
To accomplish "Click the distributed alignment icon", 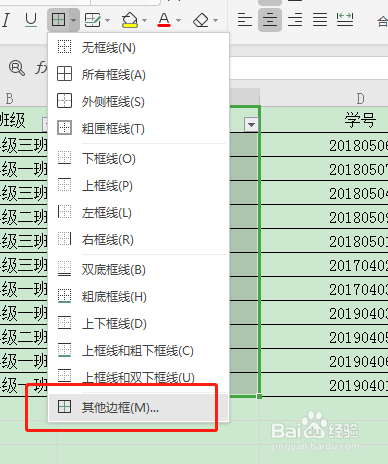I will point(345,20).
